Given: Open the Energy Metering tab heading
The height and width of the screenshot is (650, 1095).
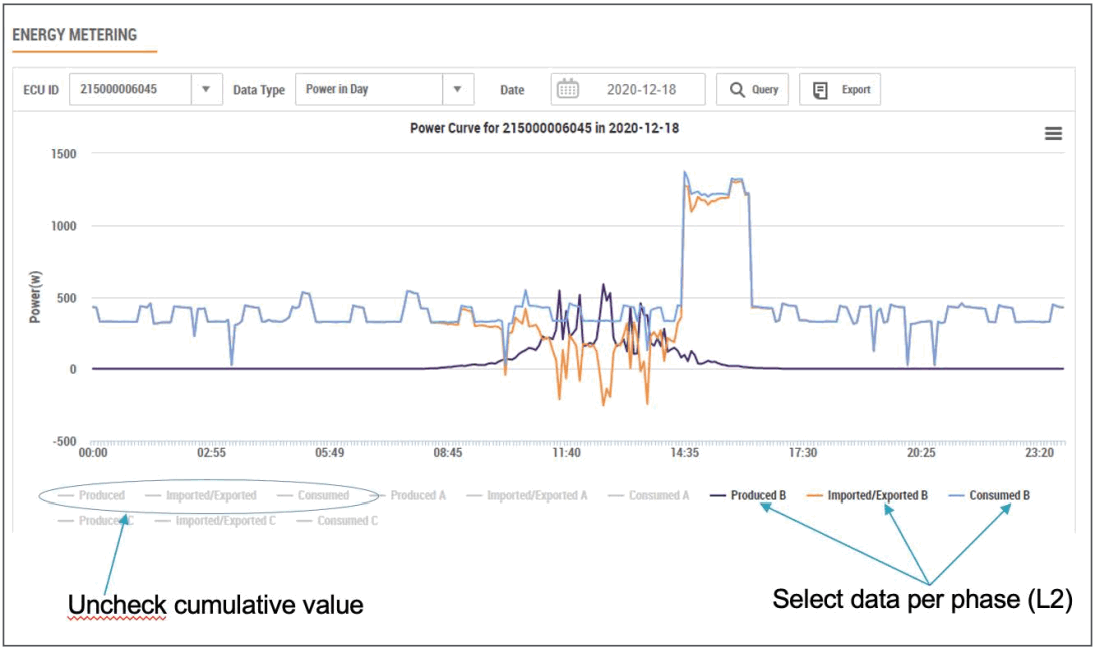Looking at the screenshot, I should 75,36.
